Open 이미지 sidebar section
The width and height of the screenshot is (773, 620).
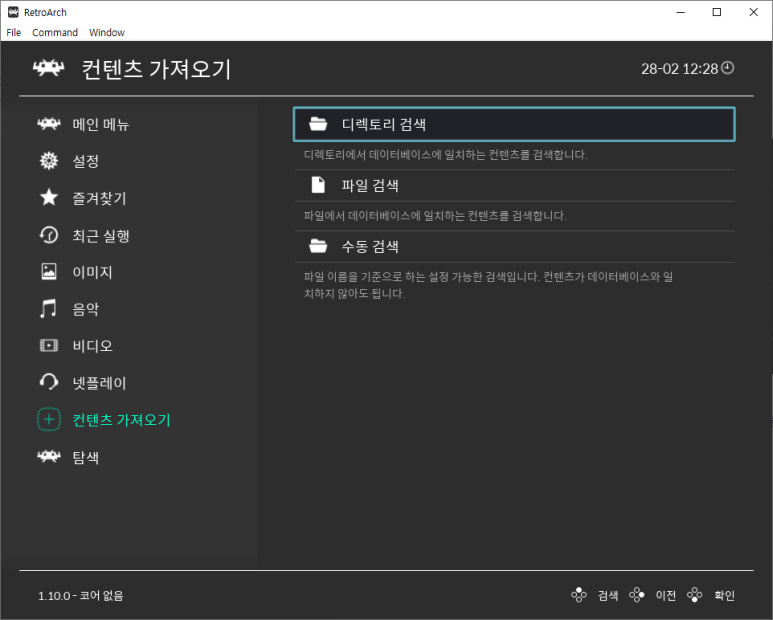[93, 272]
